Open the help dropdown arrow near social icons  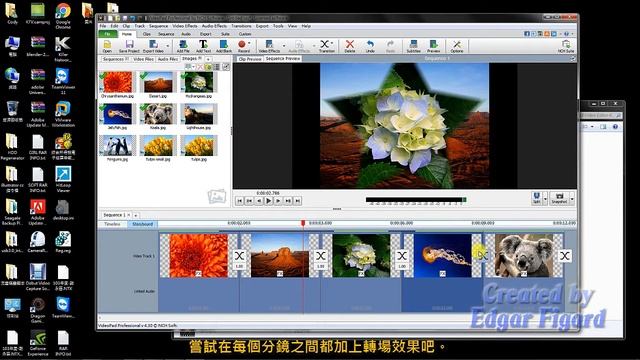(572, 34)
